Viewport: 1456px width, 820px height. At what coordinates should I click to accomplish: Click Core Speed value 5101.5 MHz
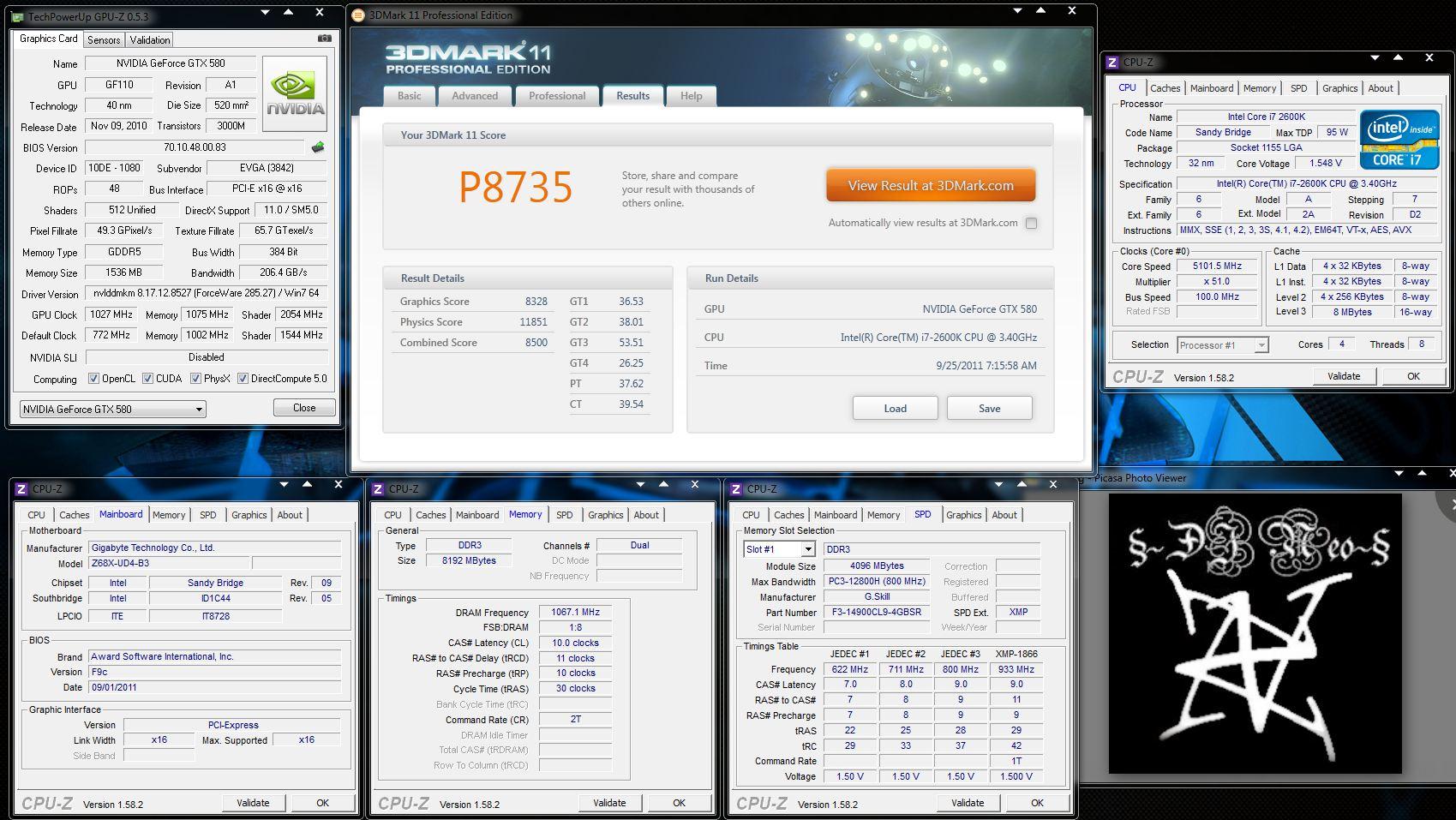pos(1217,266)
